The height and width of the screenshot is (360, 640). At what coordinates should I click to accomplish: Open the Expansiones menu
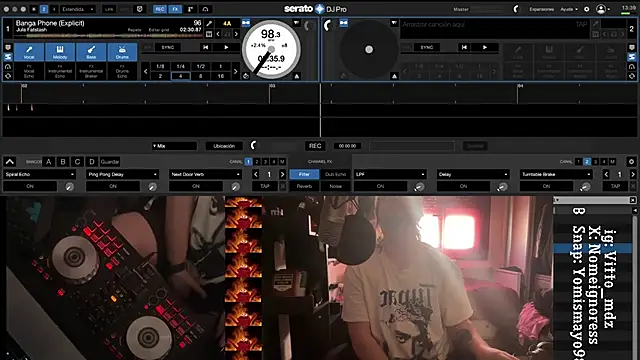(542, 9)
